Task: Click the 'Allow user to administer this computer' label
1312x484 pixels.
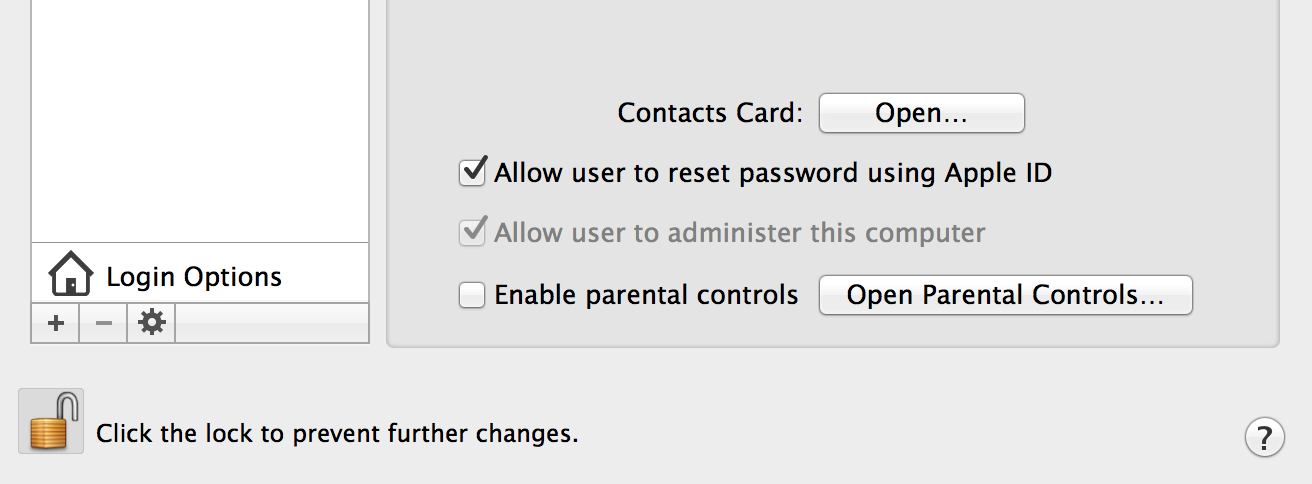Action: (x=740, y=233)
